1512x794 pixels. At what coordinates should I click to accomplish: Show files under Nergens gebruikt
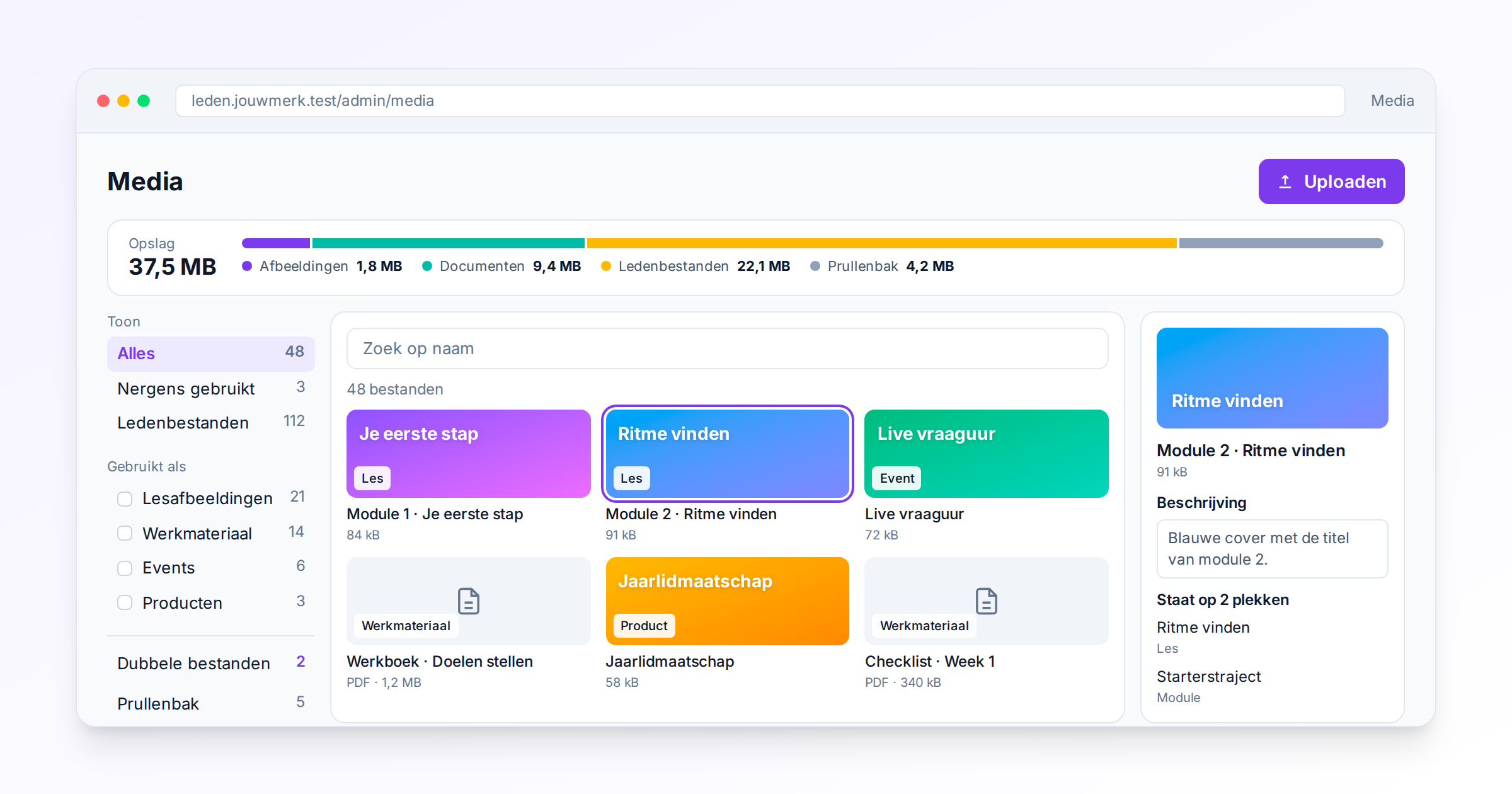click(211, 388)
